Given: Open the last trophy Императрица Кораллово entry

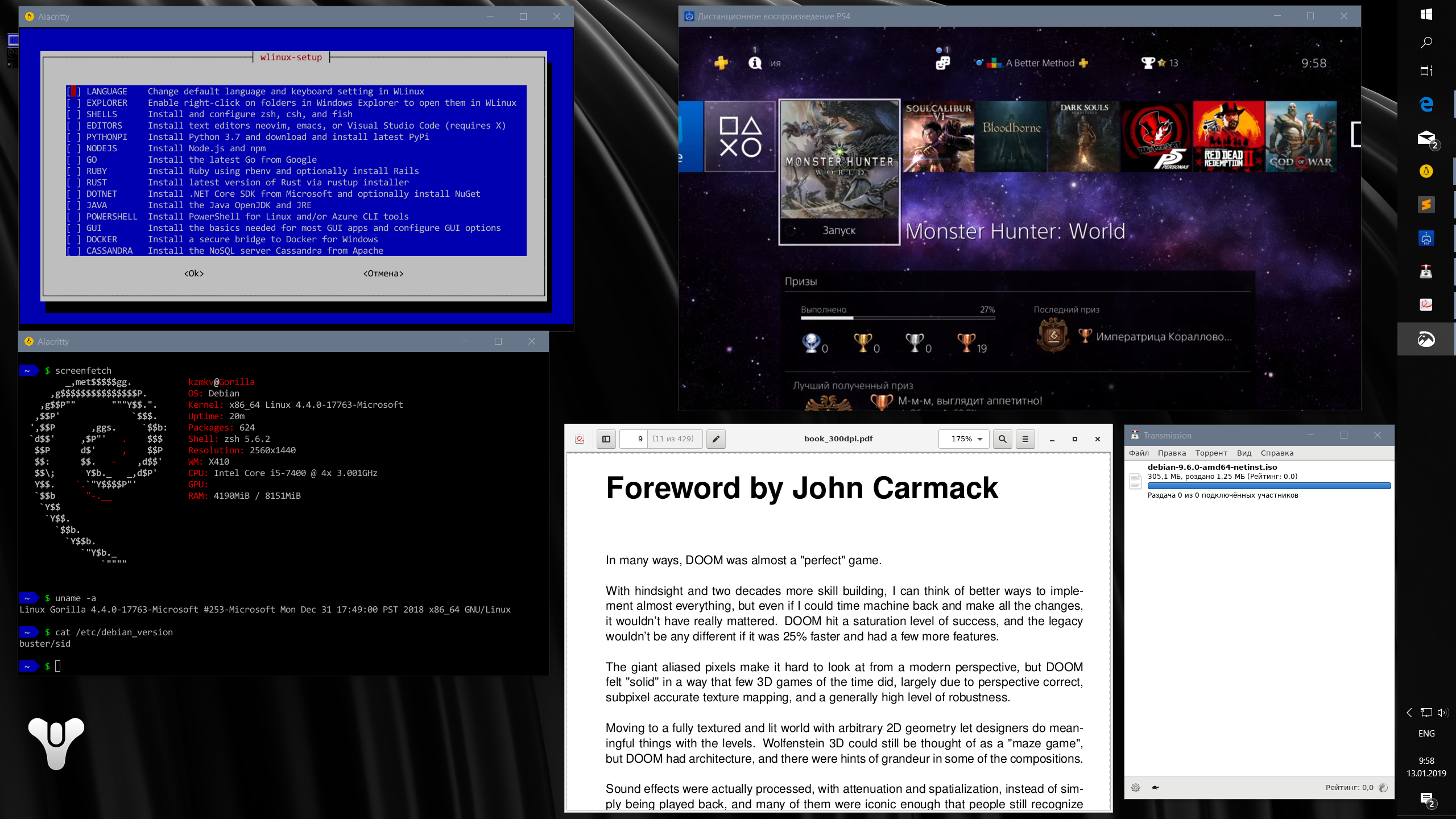Looking at the screenshot, I should coord(1135,337).
